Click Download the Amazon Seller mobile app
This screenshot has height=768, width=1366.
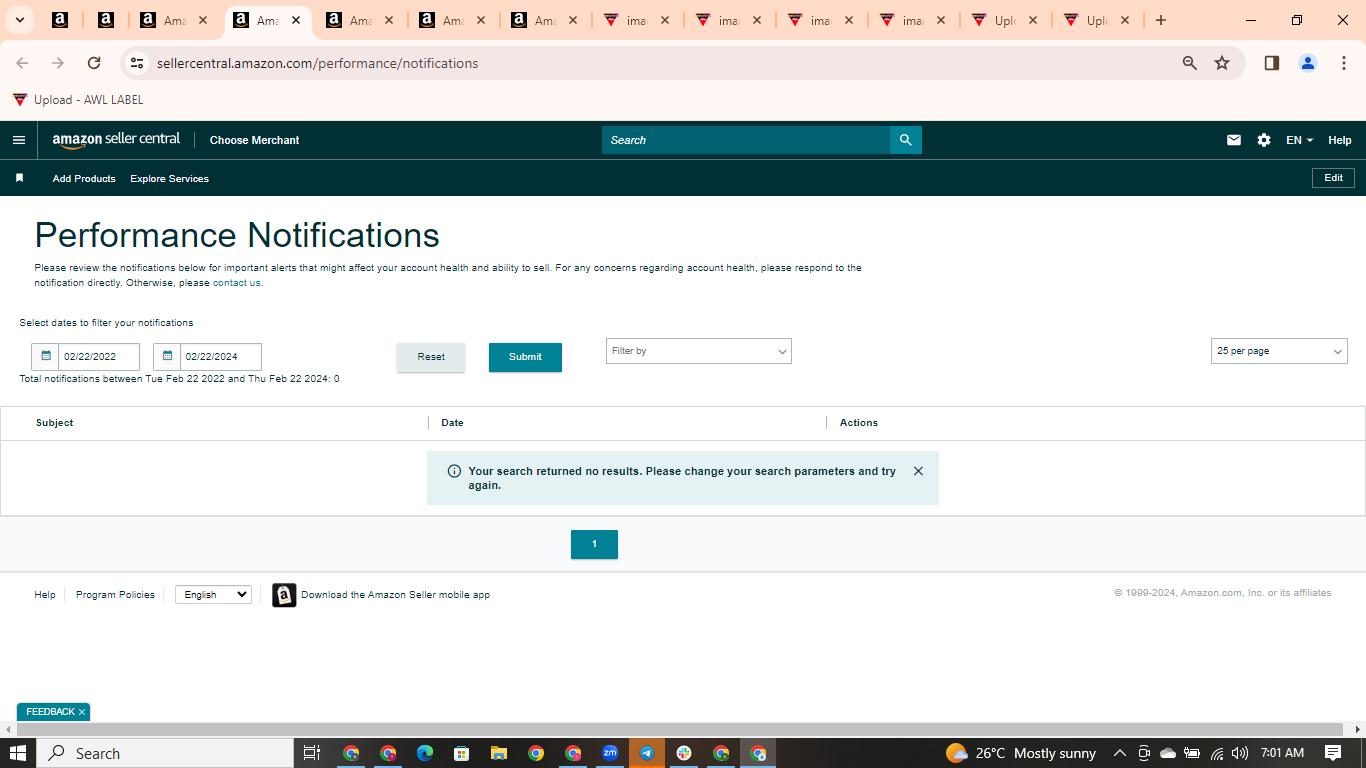pos(395,594)
